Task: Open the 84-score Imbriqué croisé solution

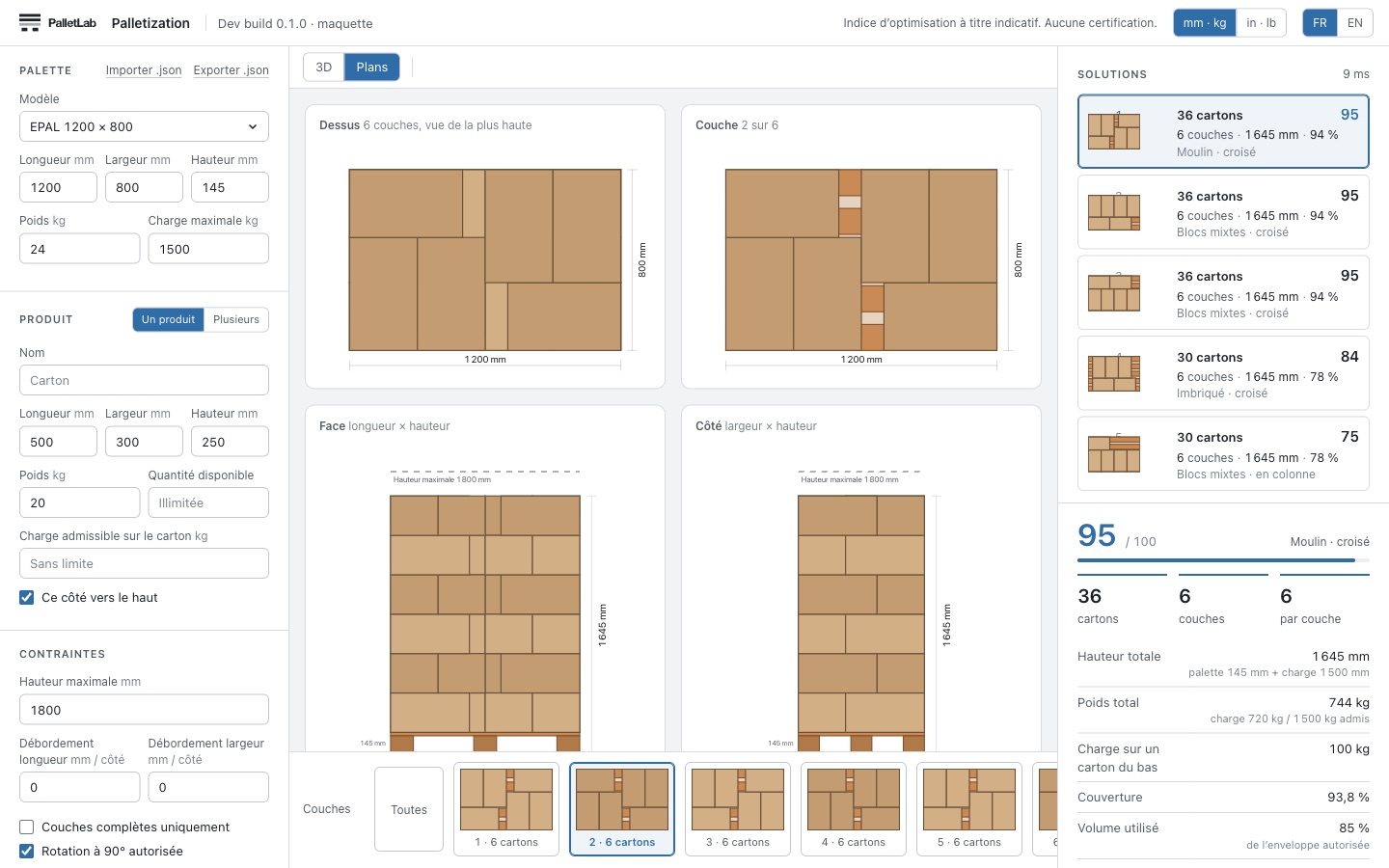Action: coord(1223,373)
